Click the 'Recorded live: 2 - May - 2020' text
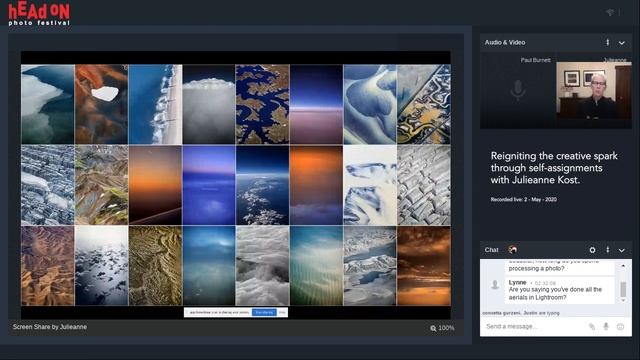 point(524,200)
